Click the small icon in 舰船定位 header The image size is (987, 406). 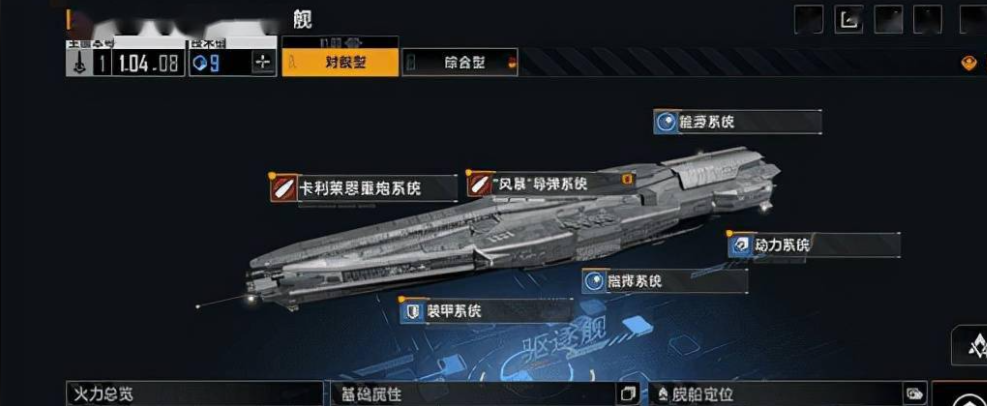point(914,395)
